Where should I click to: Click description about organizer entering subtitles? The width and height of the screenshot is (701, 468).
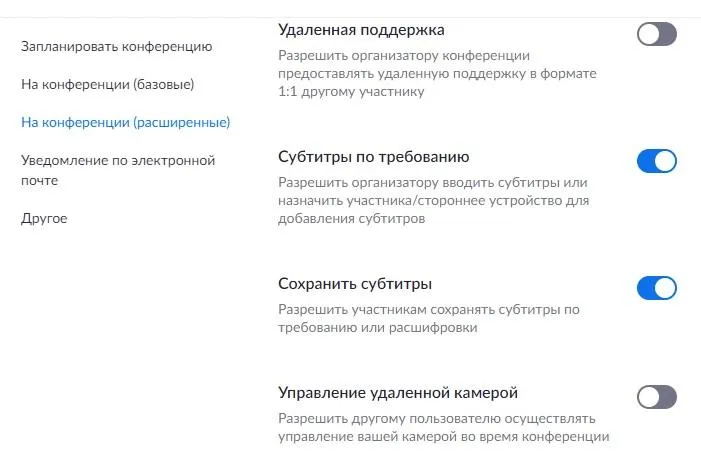[x=432, y=201]
